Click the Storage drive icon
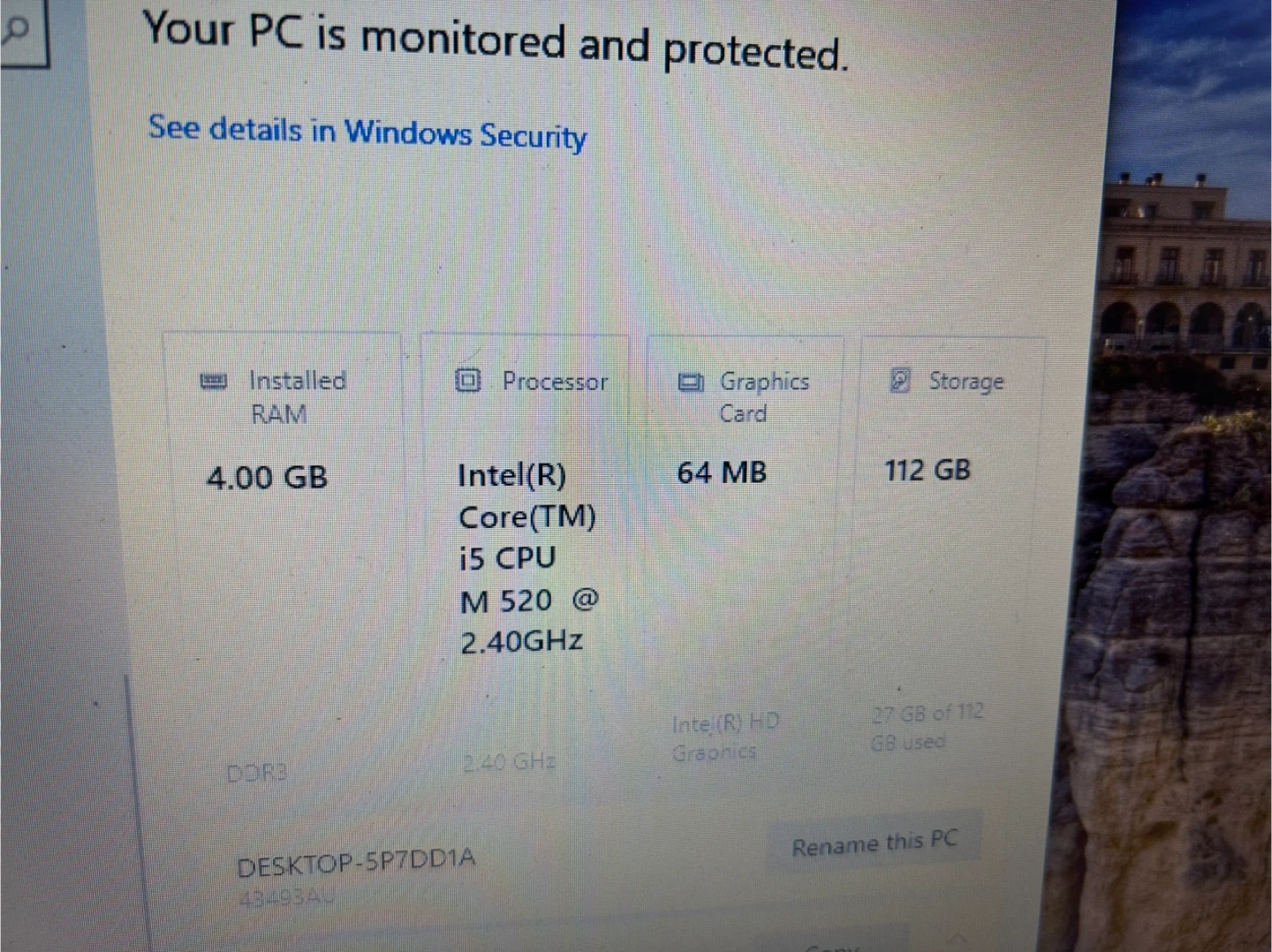 (899, 380)
